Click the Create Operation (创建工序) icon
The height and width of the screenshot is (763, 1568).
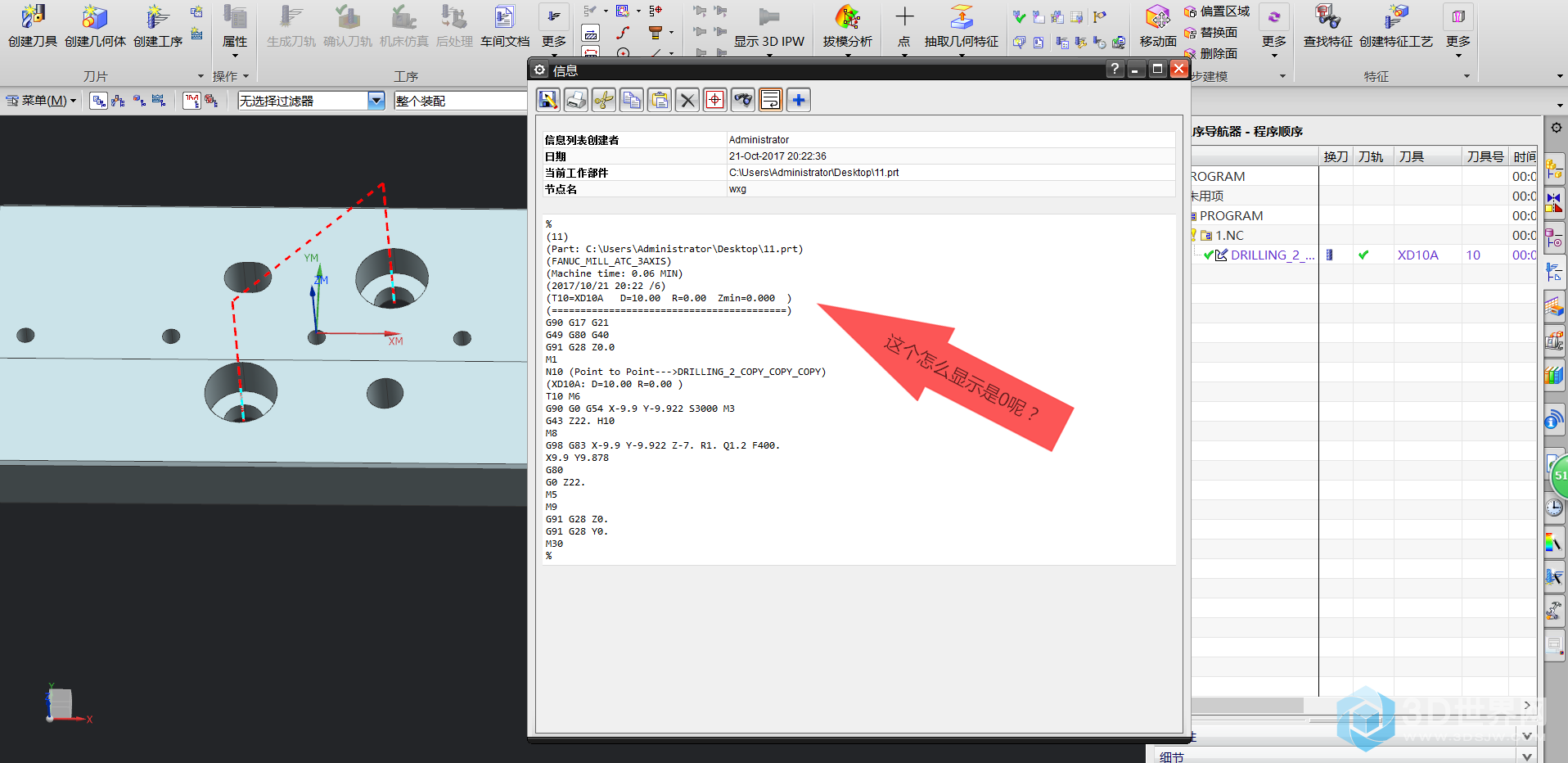point(157,17)
